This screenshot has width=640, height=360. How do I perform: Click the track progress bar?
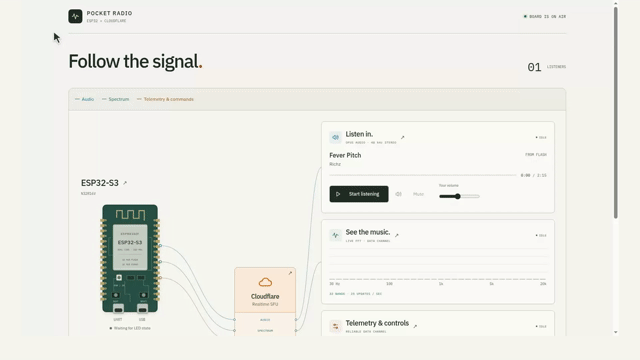tap(423, 176)
